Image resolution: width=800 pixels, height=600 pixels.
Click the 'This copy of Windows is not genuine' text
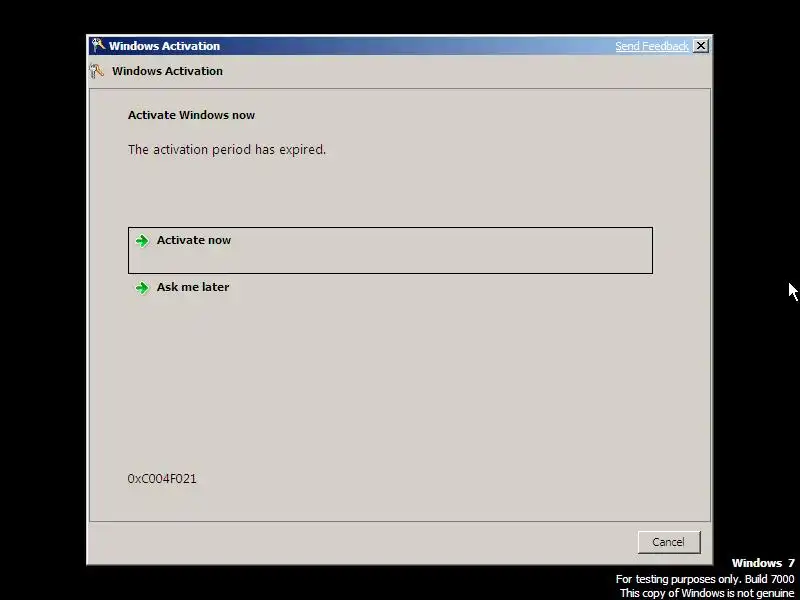point(707,593)
